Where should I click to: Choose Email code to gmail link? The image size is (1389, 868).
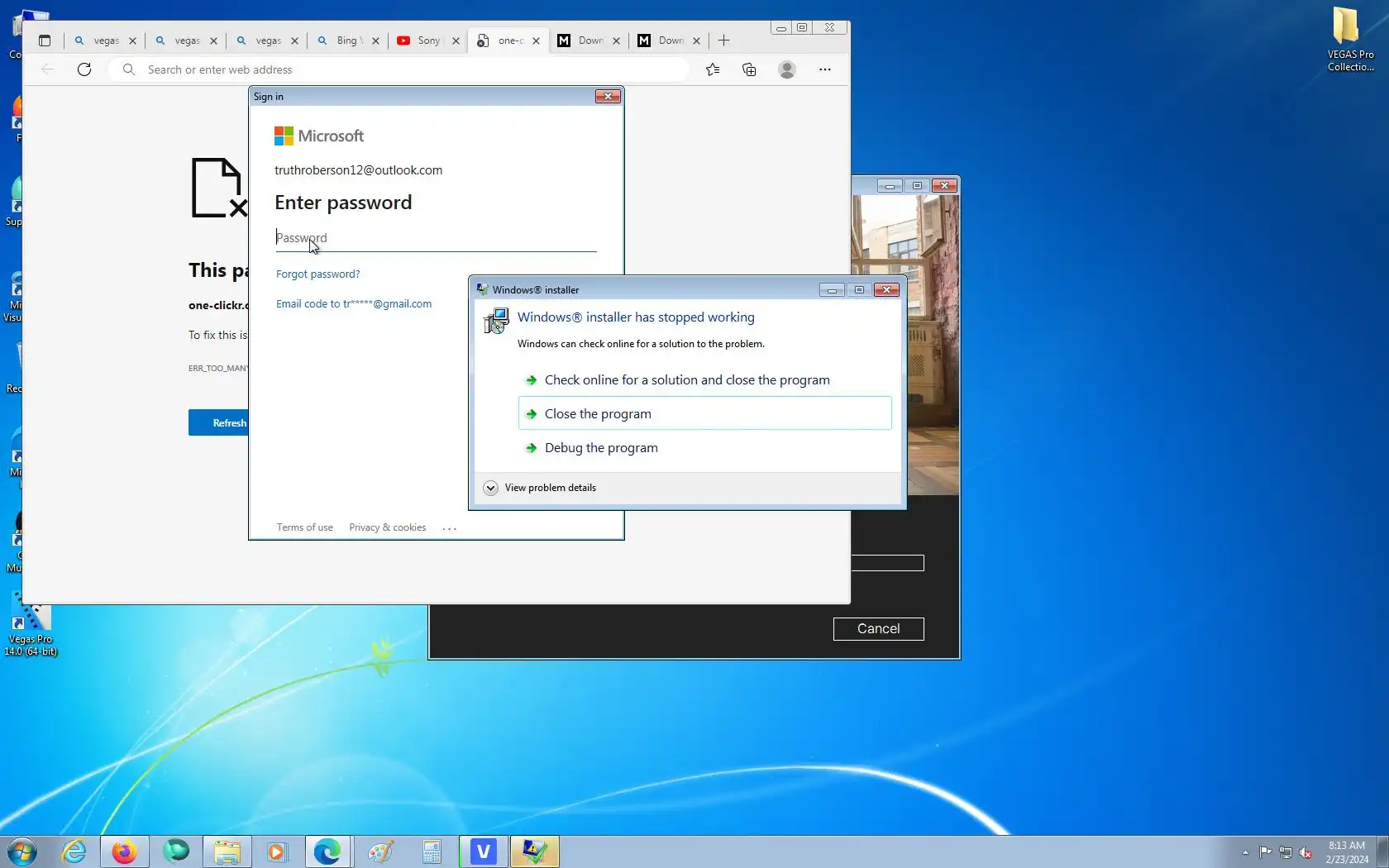[354, 303]
